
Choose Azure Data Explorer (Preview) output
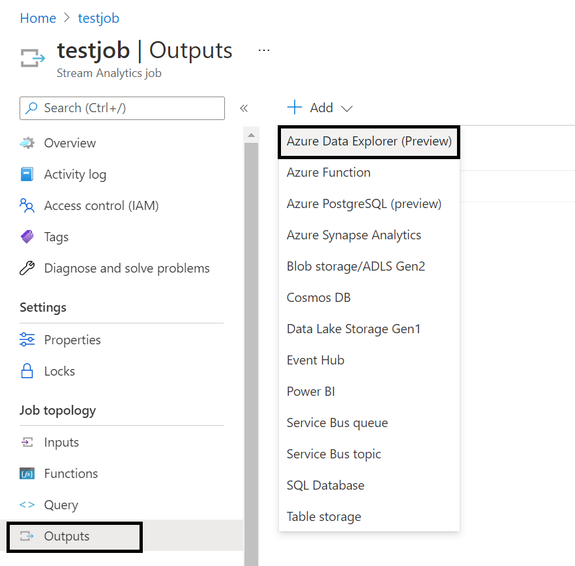click(x=369, y=142)
